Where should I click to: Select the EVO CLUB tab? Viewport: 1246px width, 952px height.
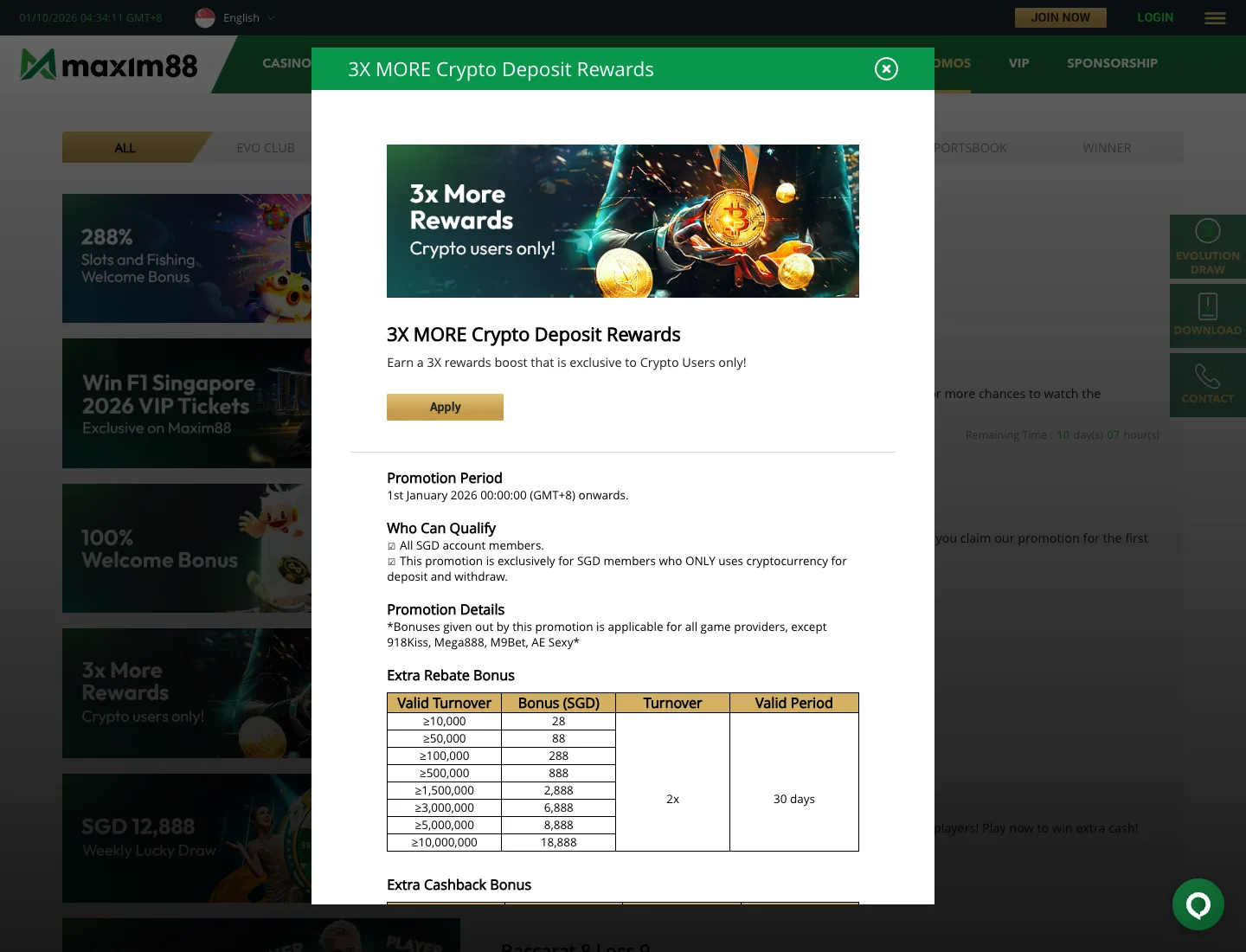pyautogui.click(x=266, y=148)
